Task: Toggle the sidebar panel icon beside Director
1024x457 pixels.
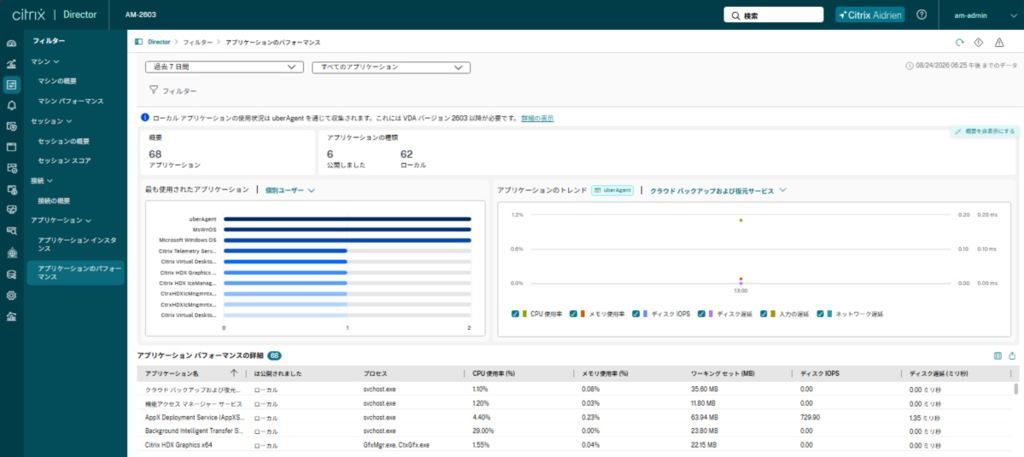Action: click(138, 42)
